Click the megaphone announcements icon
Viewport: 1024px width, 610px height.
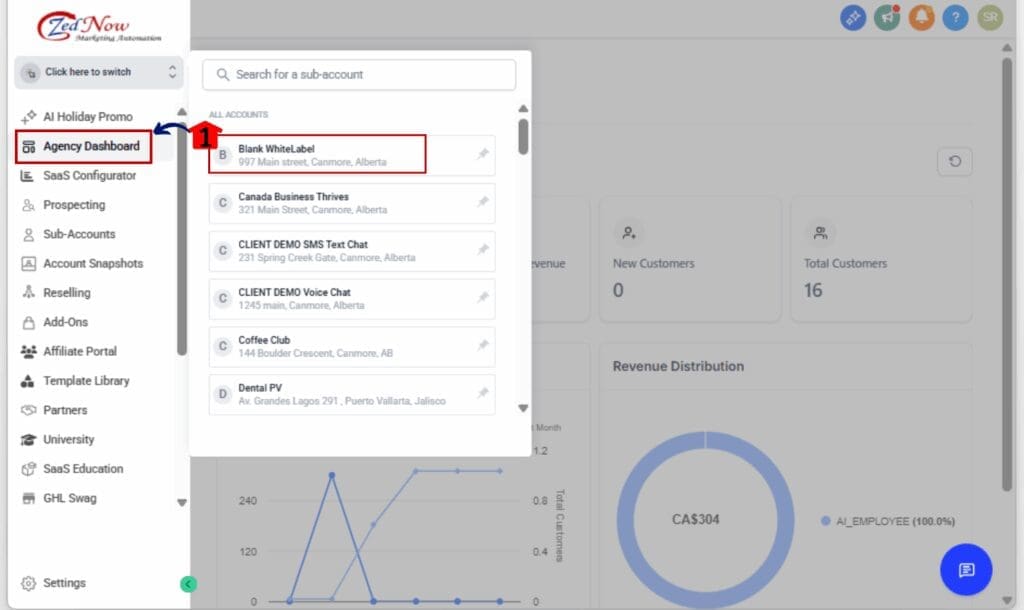point(886,17)
